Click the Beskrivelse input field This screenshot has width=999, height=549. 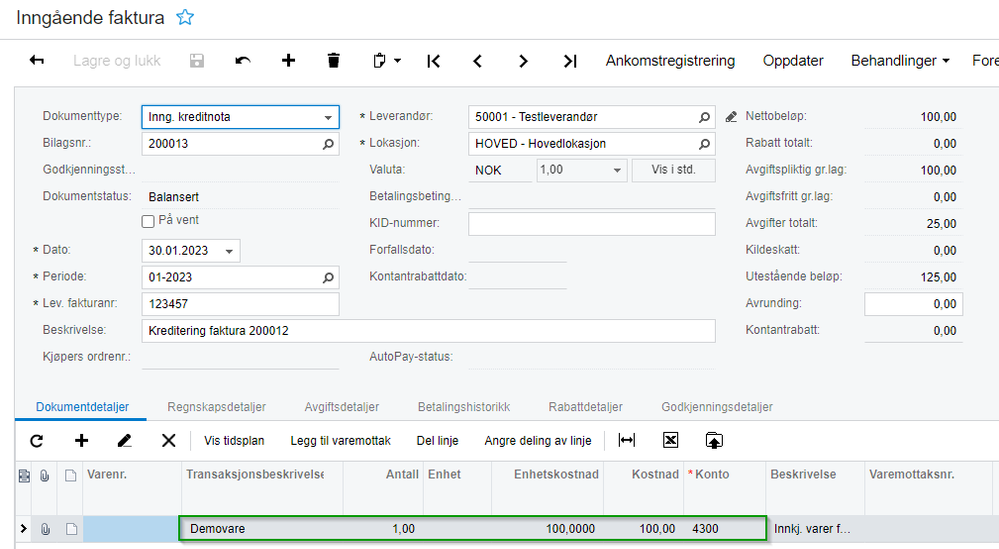[428, 331]
